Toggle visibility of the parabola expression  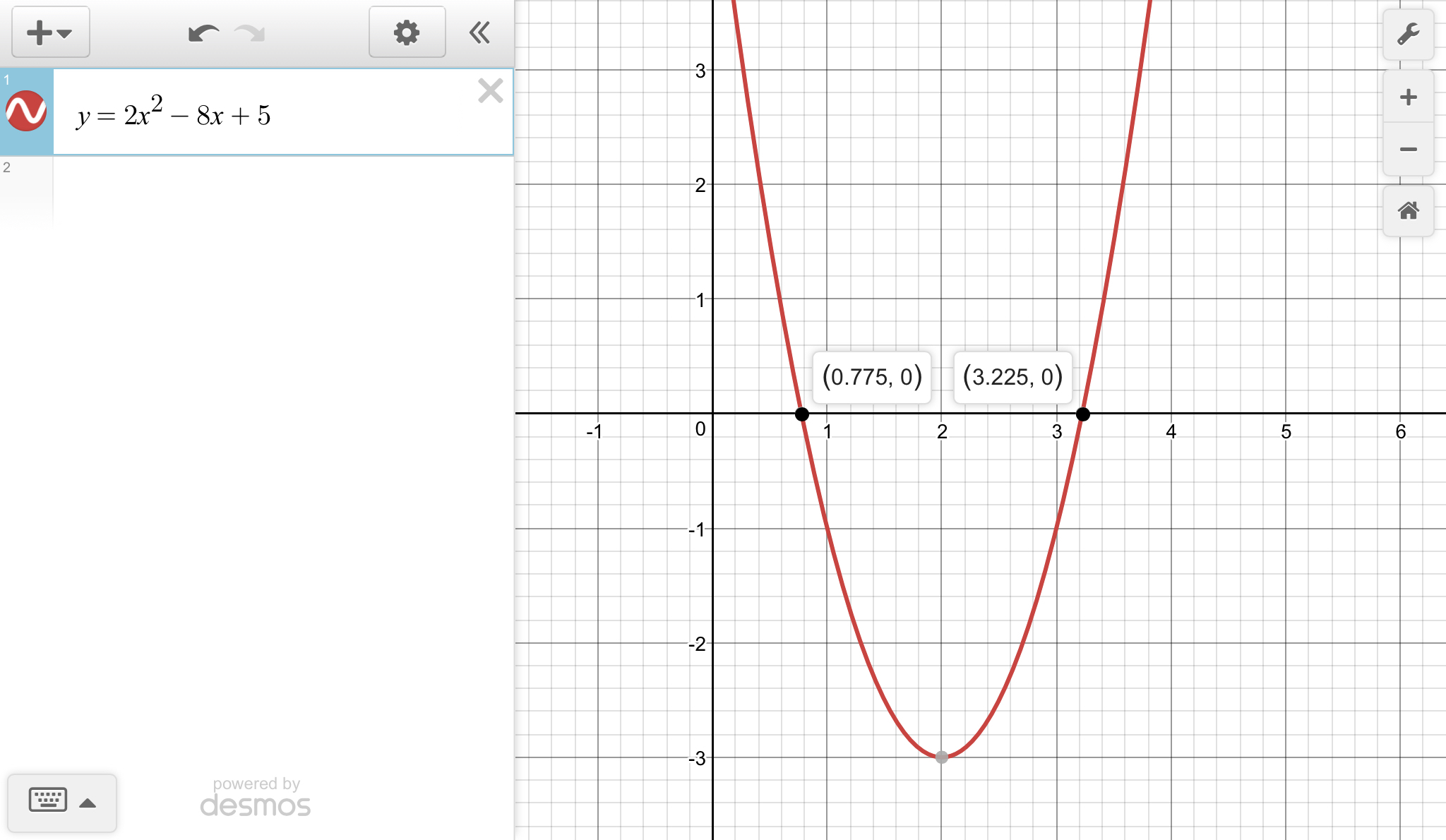(x=26, y=112)
